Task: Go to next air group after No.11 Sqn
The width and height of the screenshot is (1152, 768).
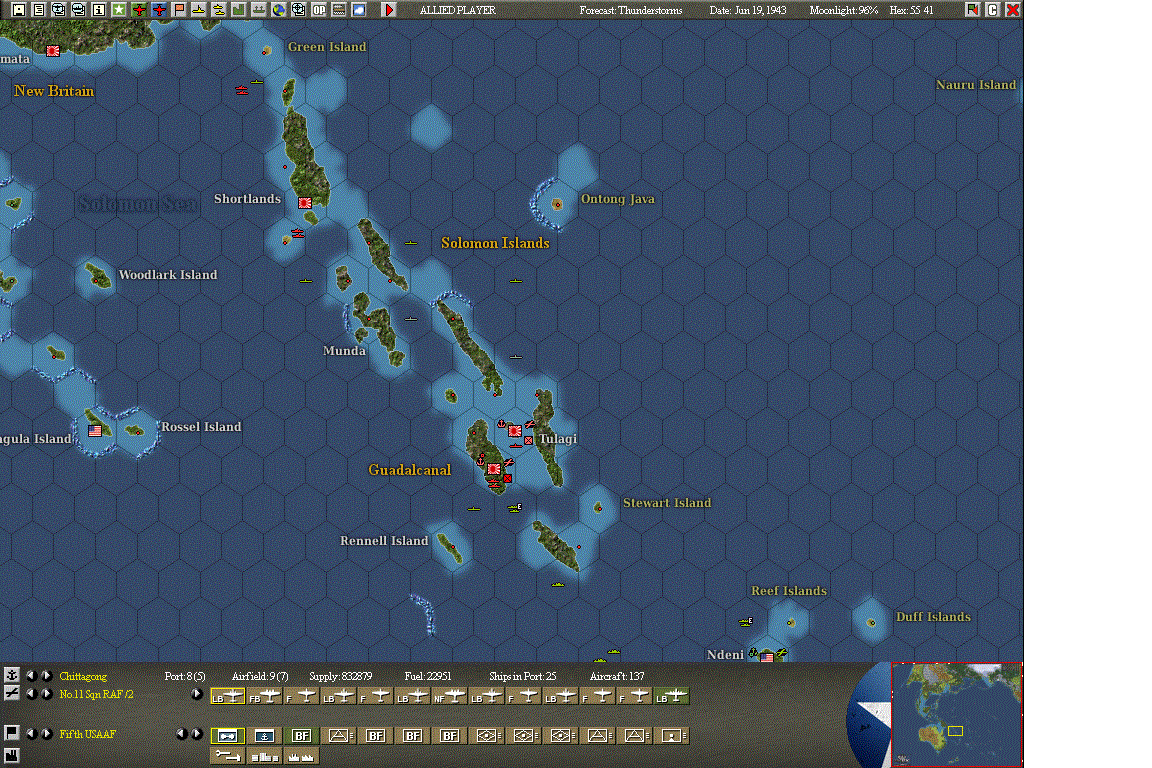Action: coord(46,693)
